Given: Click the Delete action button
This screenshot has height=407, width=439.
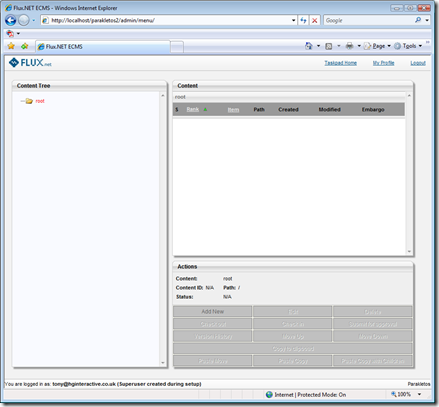Looking at the screenshot, I should [x=373, y=312].
